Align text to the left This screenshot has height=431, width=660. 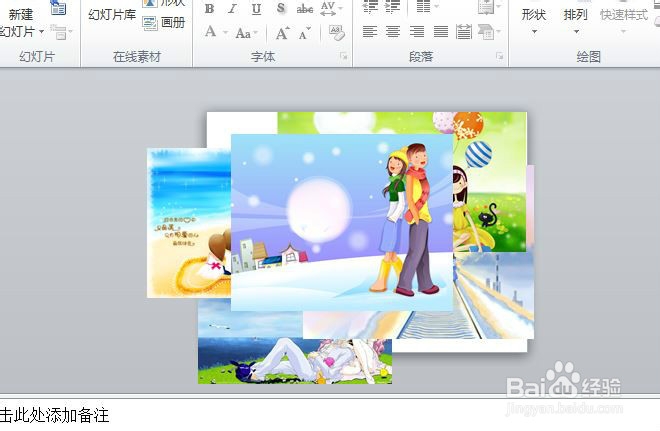370,32
